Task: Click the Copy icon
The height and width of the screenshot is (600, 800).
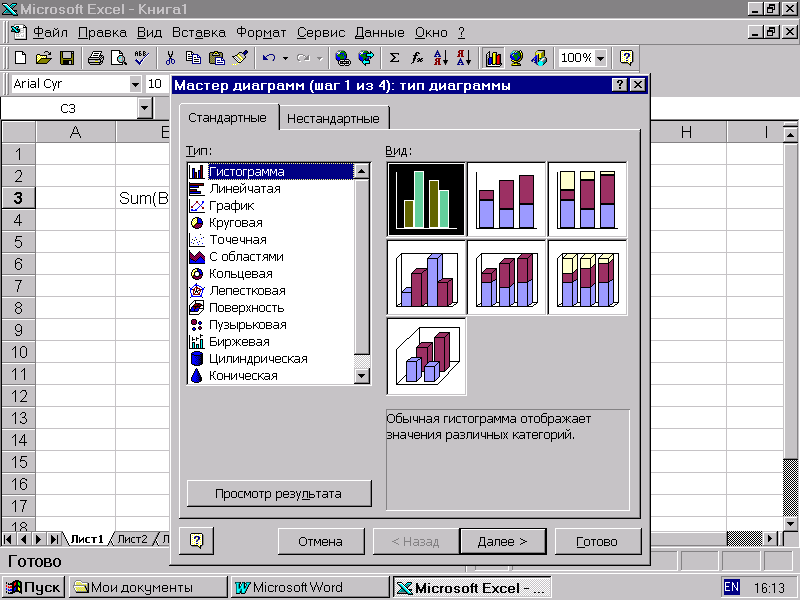Action: pyautogui.click(x=193, y=58)
